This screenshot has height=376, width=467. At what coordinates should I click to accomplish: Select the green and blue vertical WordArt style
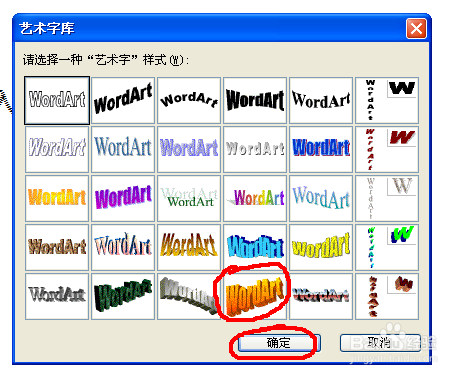(x=387, y=247)
